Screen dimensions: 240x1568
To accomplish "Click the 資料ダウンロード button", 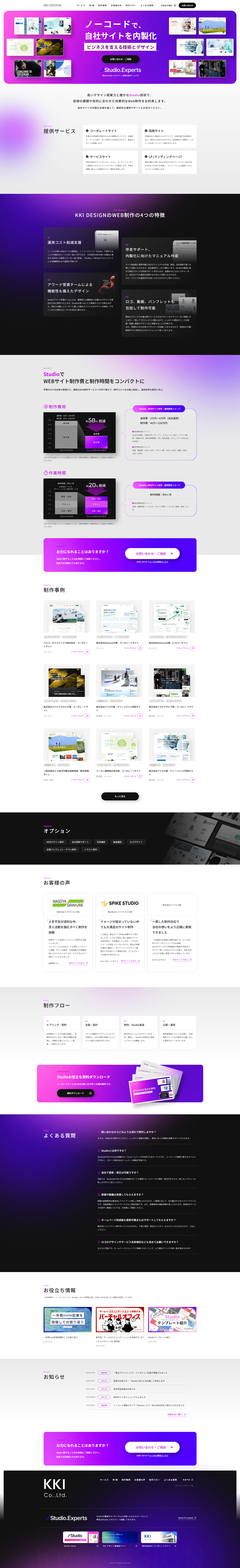I will tap(76, 1093).
